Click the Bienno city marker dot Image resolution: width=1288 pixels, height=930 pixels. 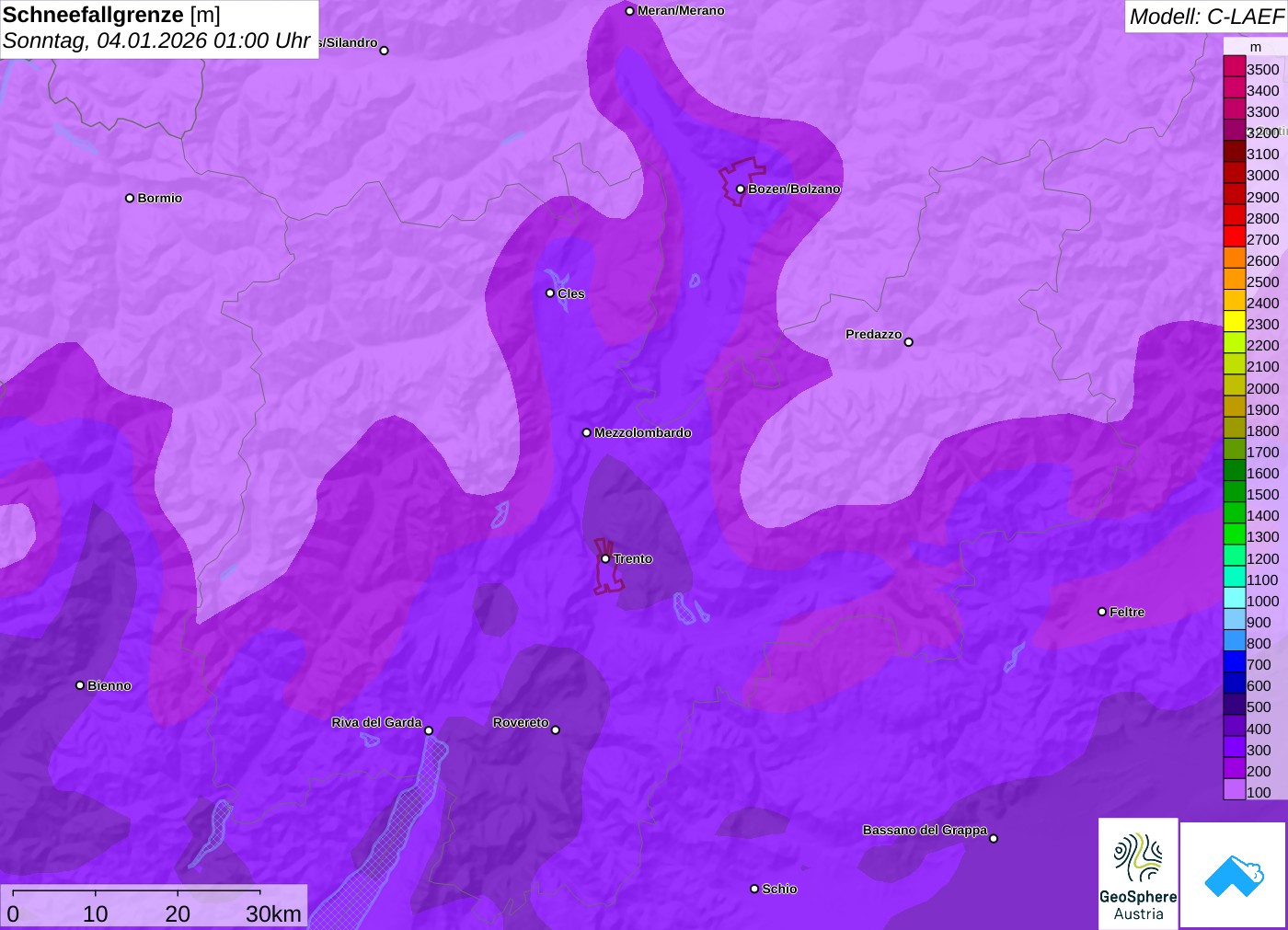(80, 685)
